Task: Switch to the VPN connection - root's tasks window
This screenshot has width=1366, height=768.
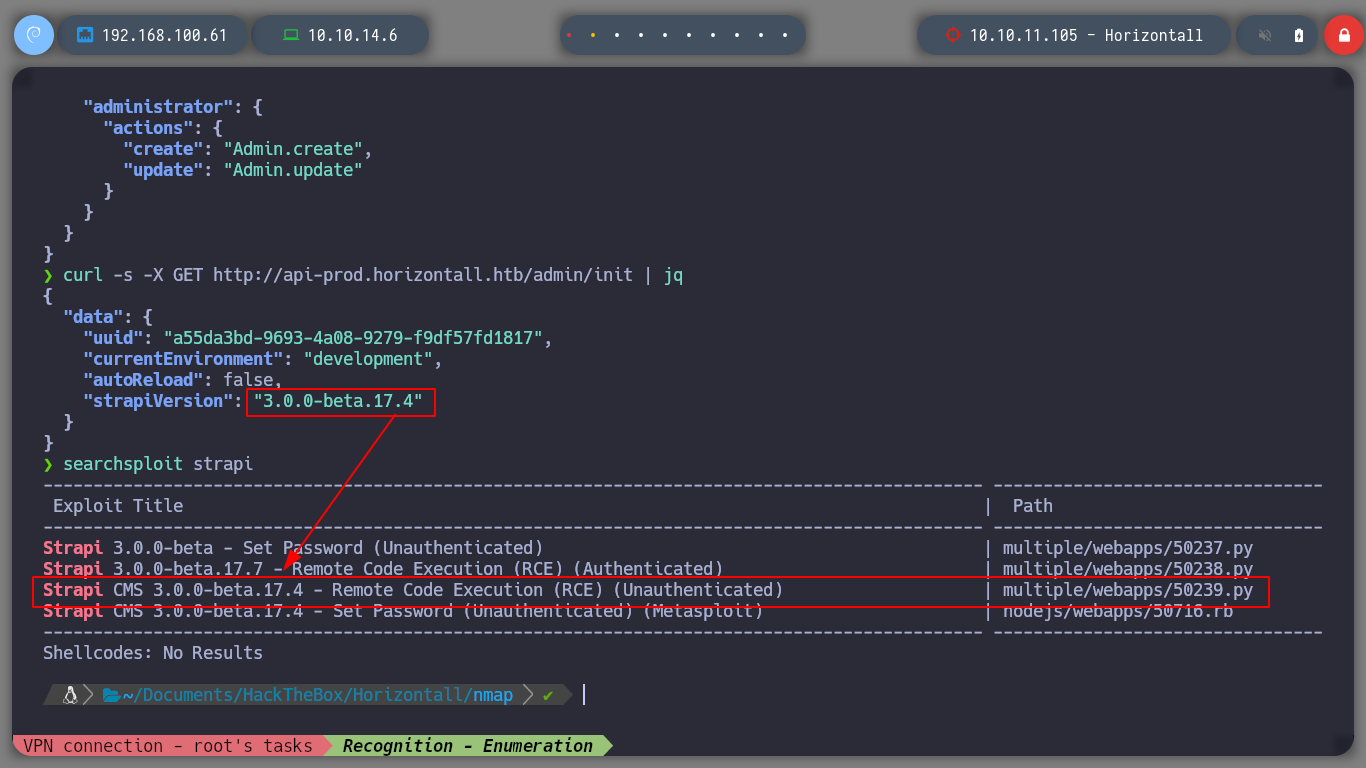Action: pos(167,746)
